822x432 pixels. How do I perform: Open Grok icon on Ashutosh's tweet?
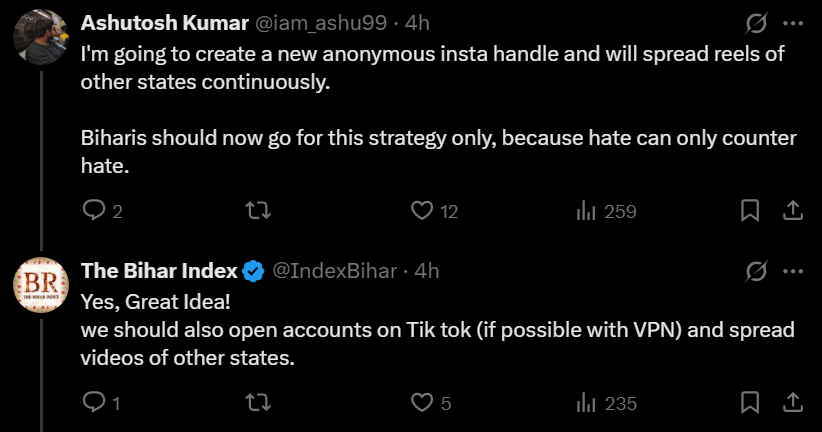point(757,23)
